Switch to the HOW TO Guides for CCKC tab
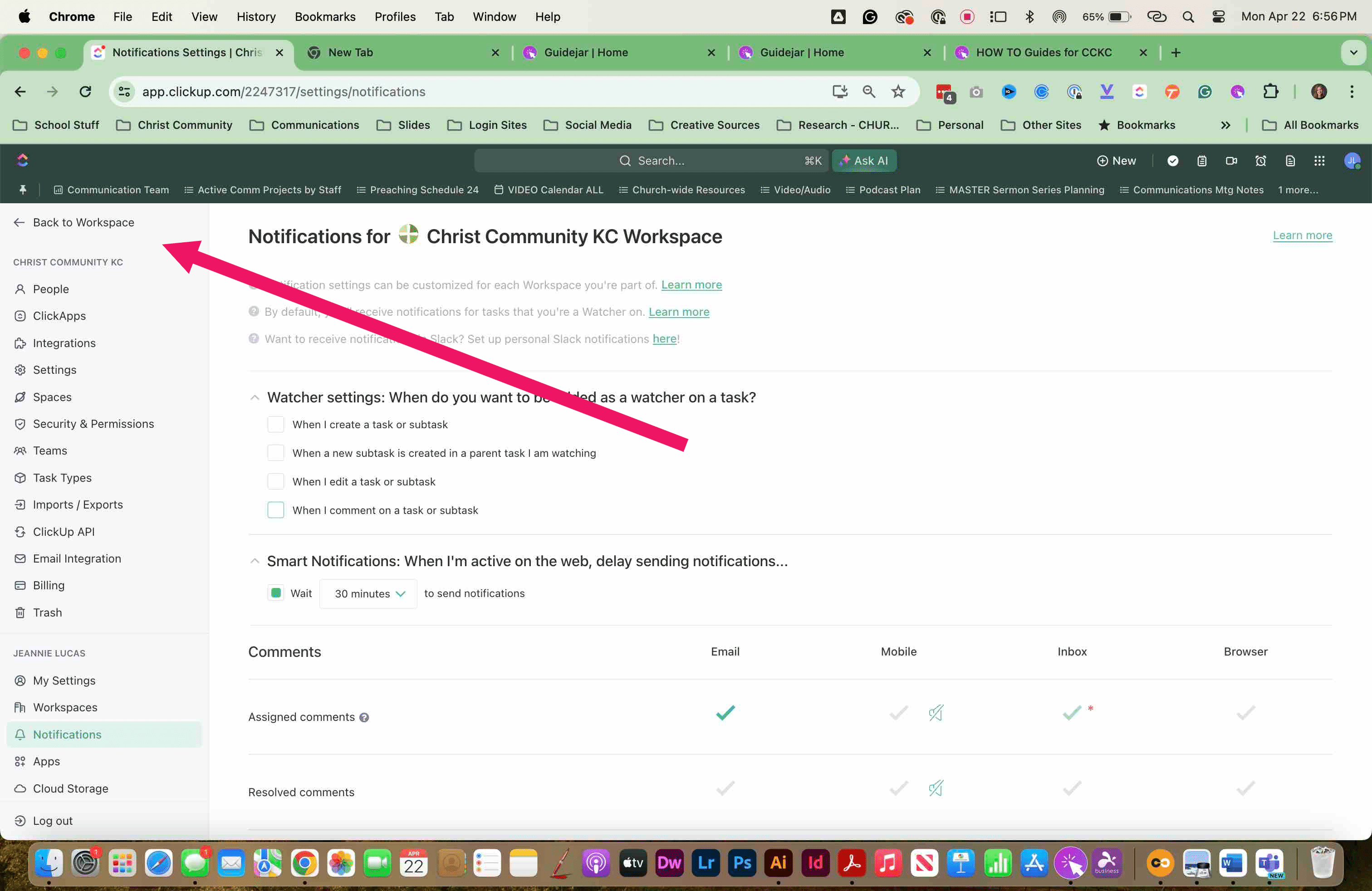 1051,53
